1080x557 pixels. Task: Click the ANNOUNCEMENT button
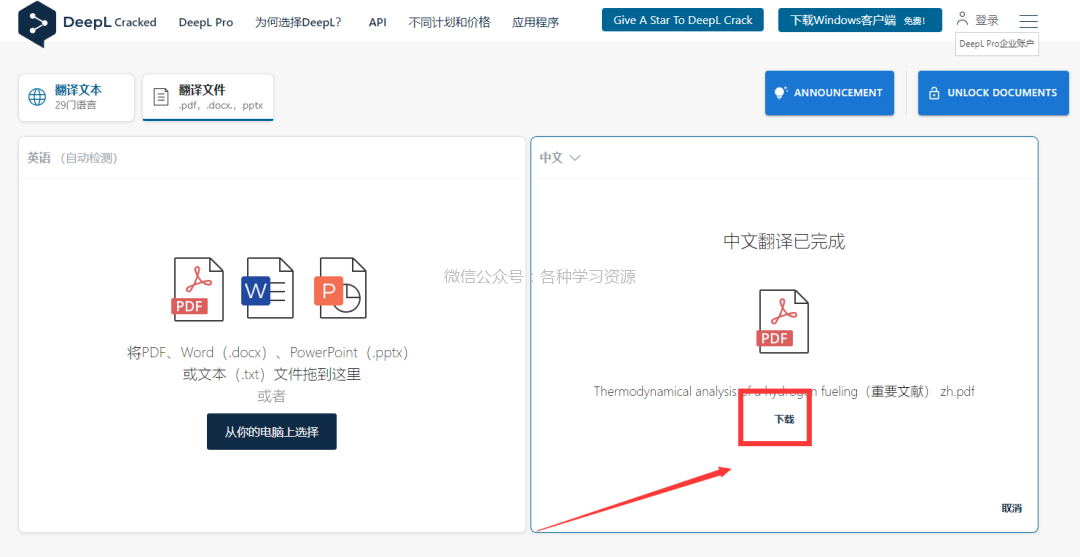[x=829, y=92]
